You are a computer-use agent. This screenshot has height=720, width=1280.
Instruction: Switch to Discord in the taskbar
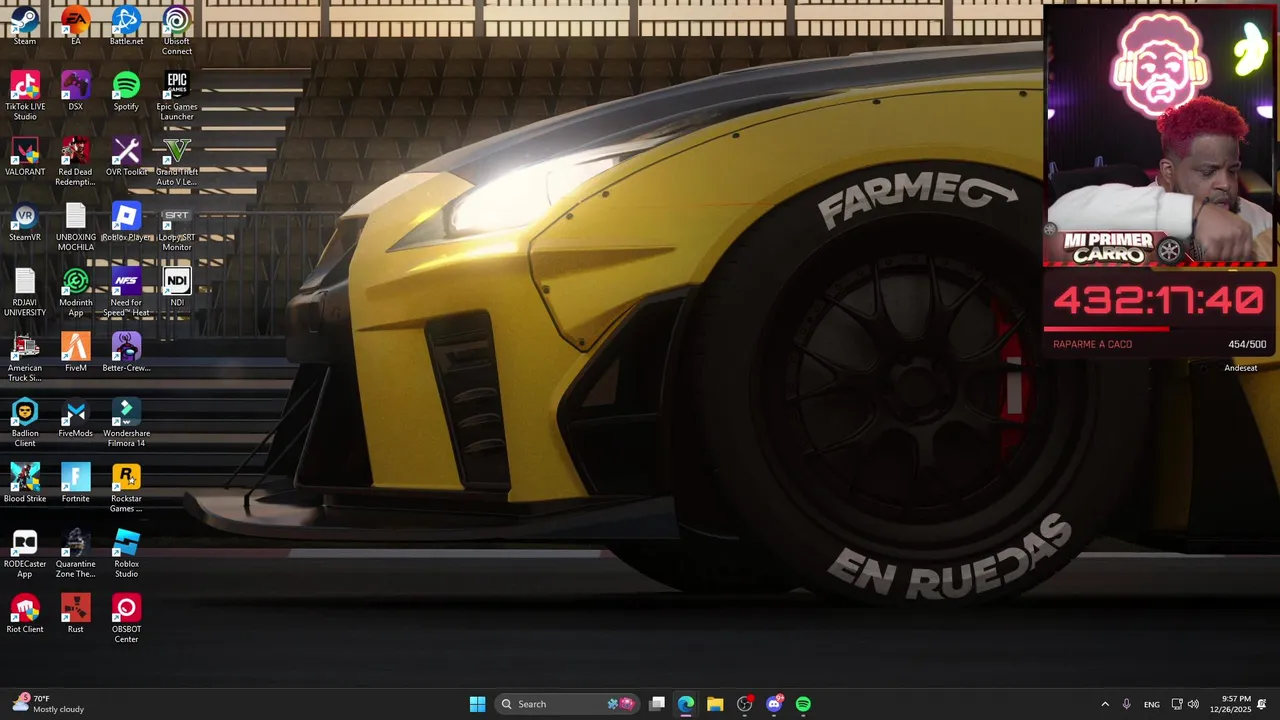tap(774, 704)
